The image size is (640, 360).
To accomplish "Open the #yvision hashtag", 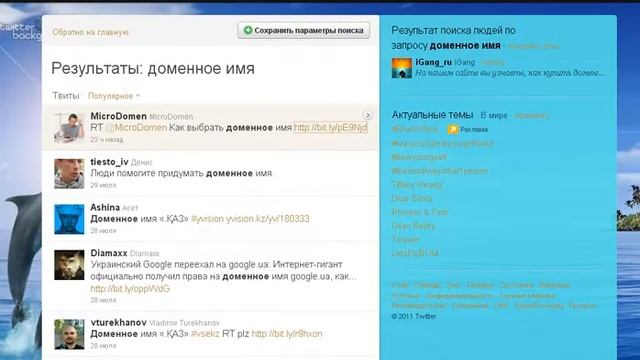I will [x=207, y=219].
